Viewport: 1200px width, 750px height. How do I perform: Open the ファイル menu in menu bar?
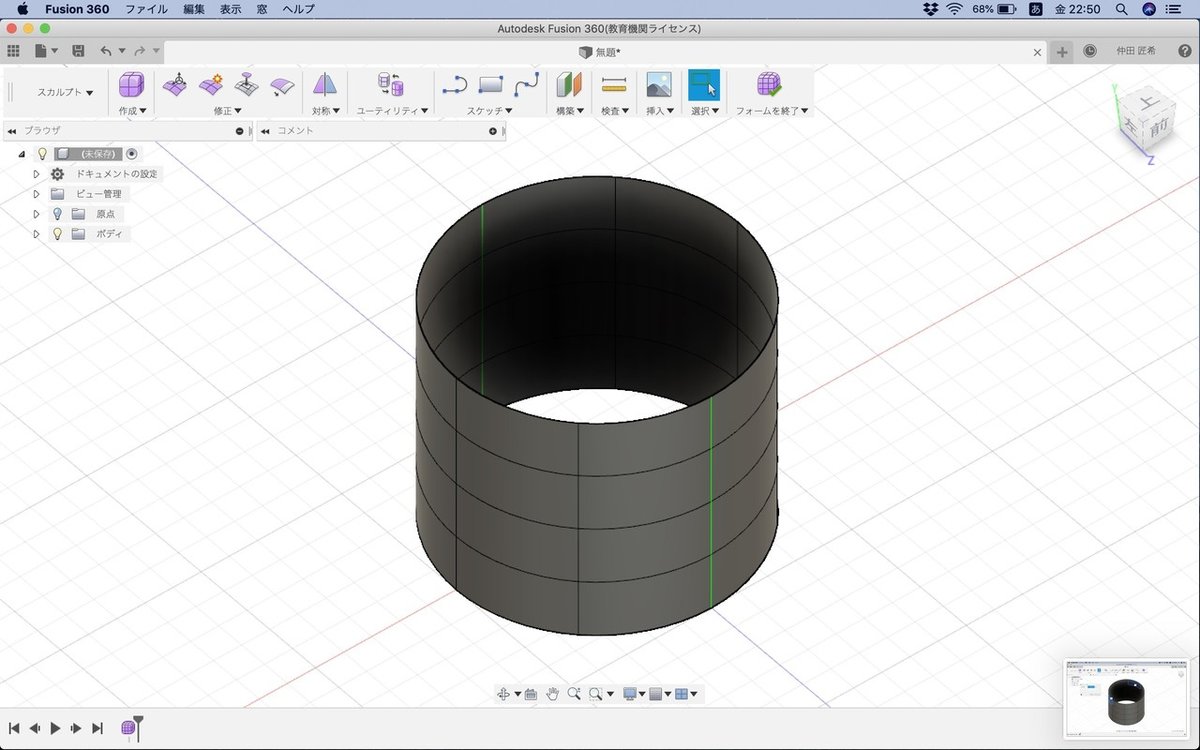click(x=146, y=9)
